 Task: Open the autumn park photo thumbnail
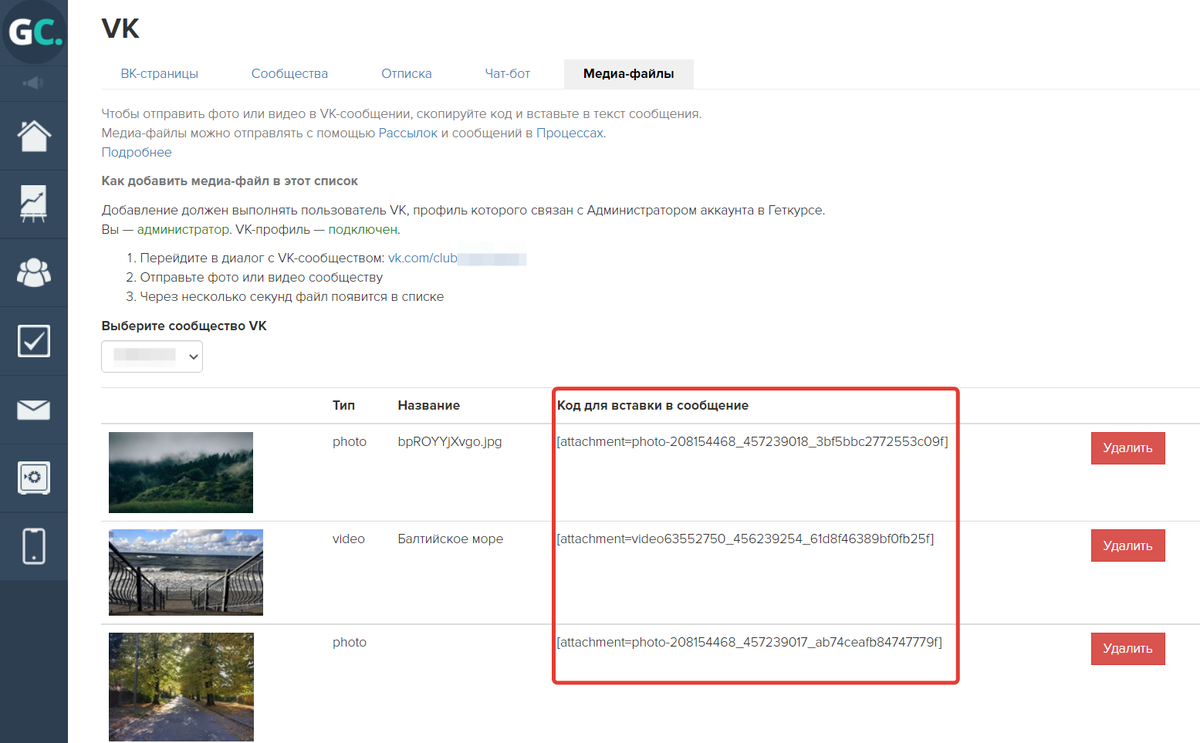[181, 687]
